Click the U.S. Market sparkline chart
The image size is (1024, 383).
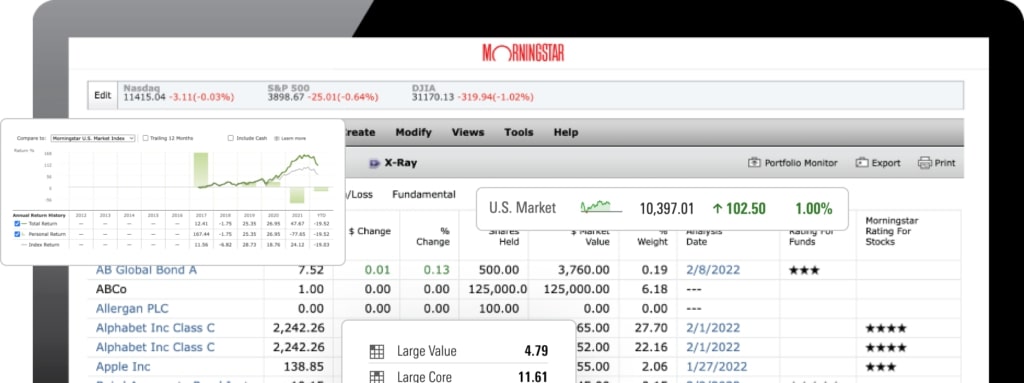coord(600,208)
